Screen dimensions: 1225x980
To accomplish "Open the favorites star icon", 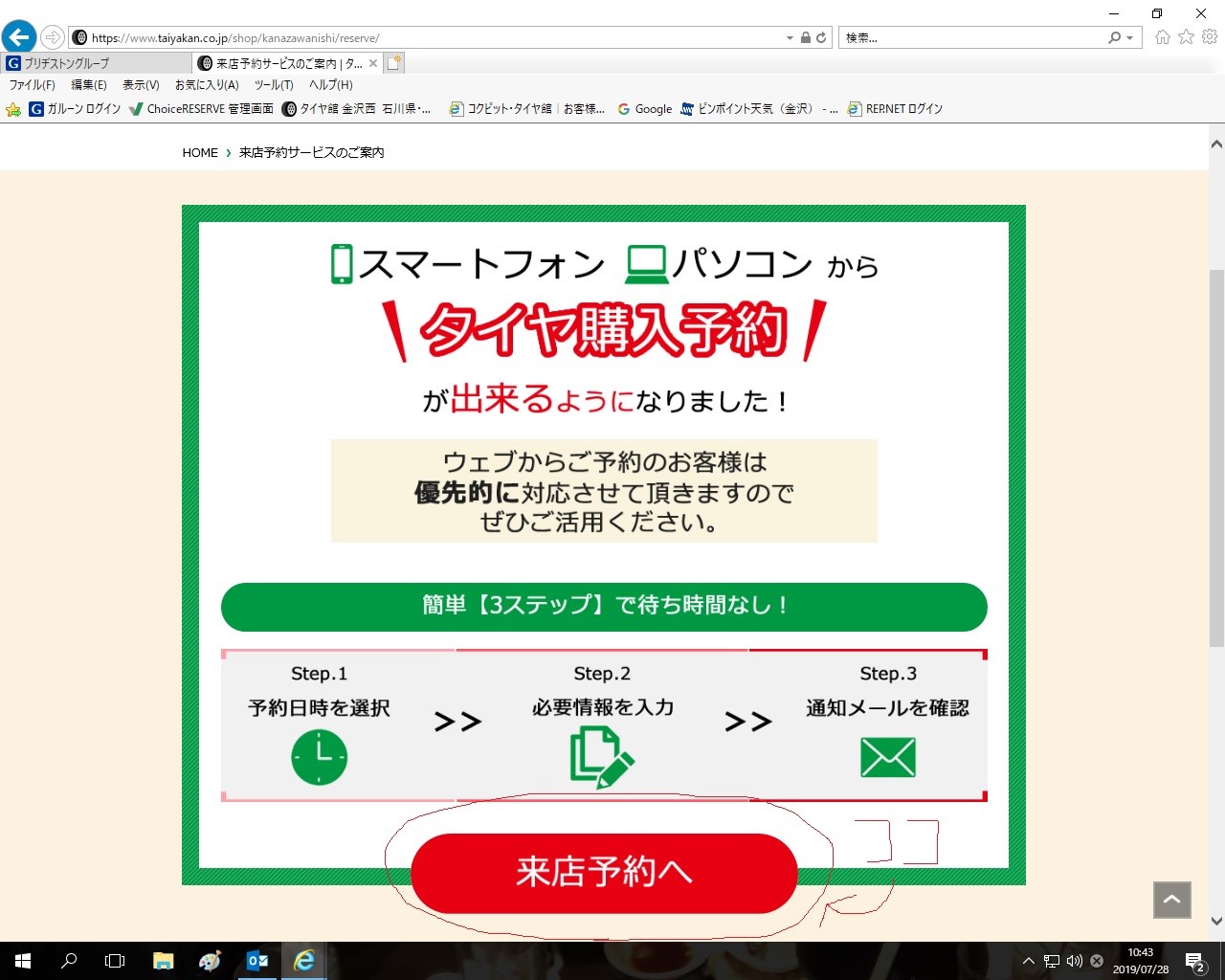I will pyautogui.click(x=1186, y=37).
